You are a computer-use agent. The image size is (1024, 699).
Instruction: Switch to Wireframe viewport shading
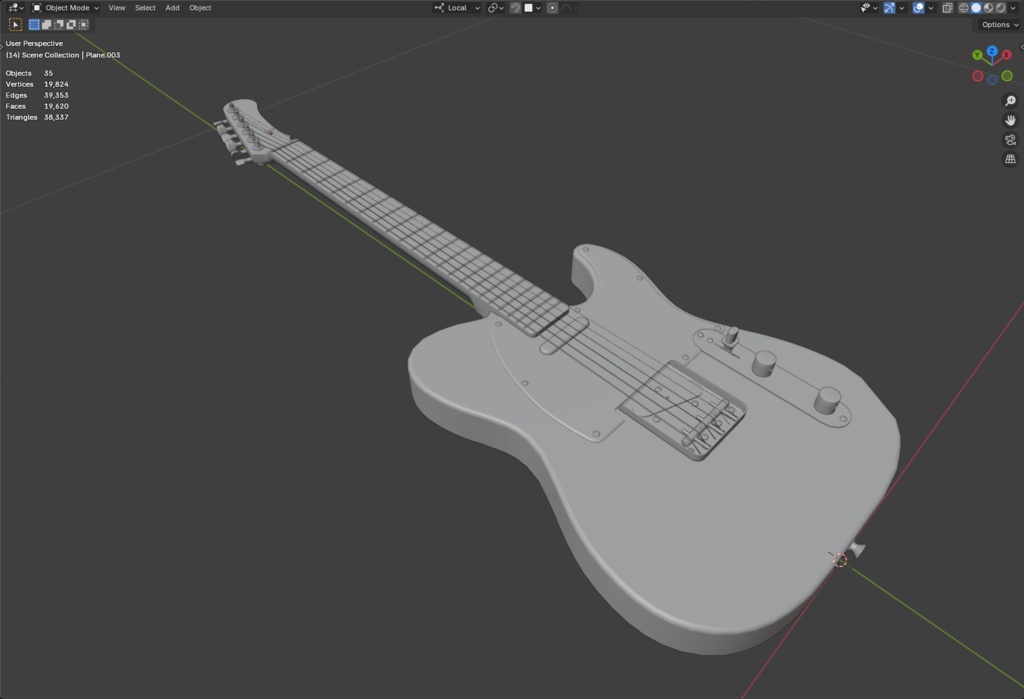click(963, 8)
